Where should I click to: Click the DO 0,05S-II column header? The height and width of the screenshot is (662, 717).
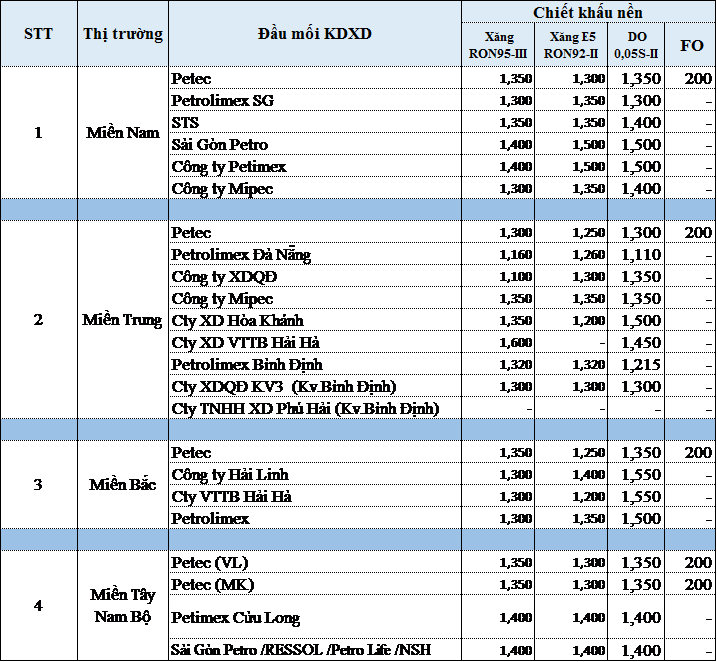tap(636, 45)
